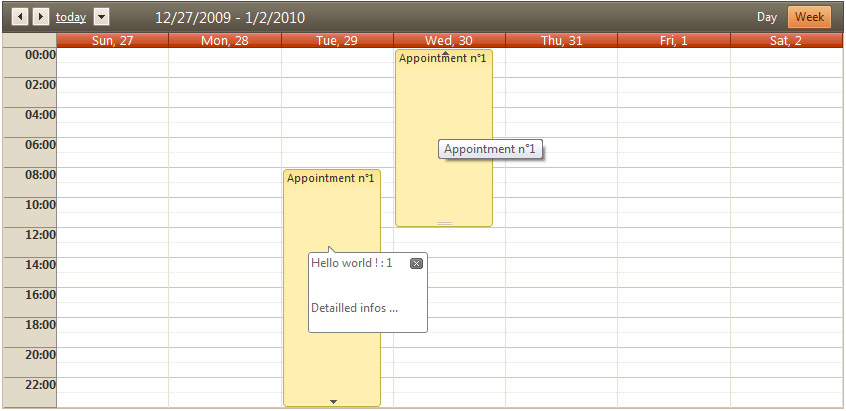Click the Detailled infos text in popup
The width and height of the screenshot is (846, 411).
click(354, 308)
